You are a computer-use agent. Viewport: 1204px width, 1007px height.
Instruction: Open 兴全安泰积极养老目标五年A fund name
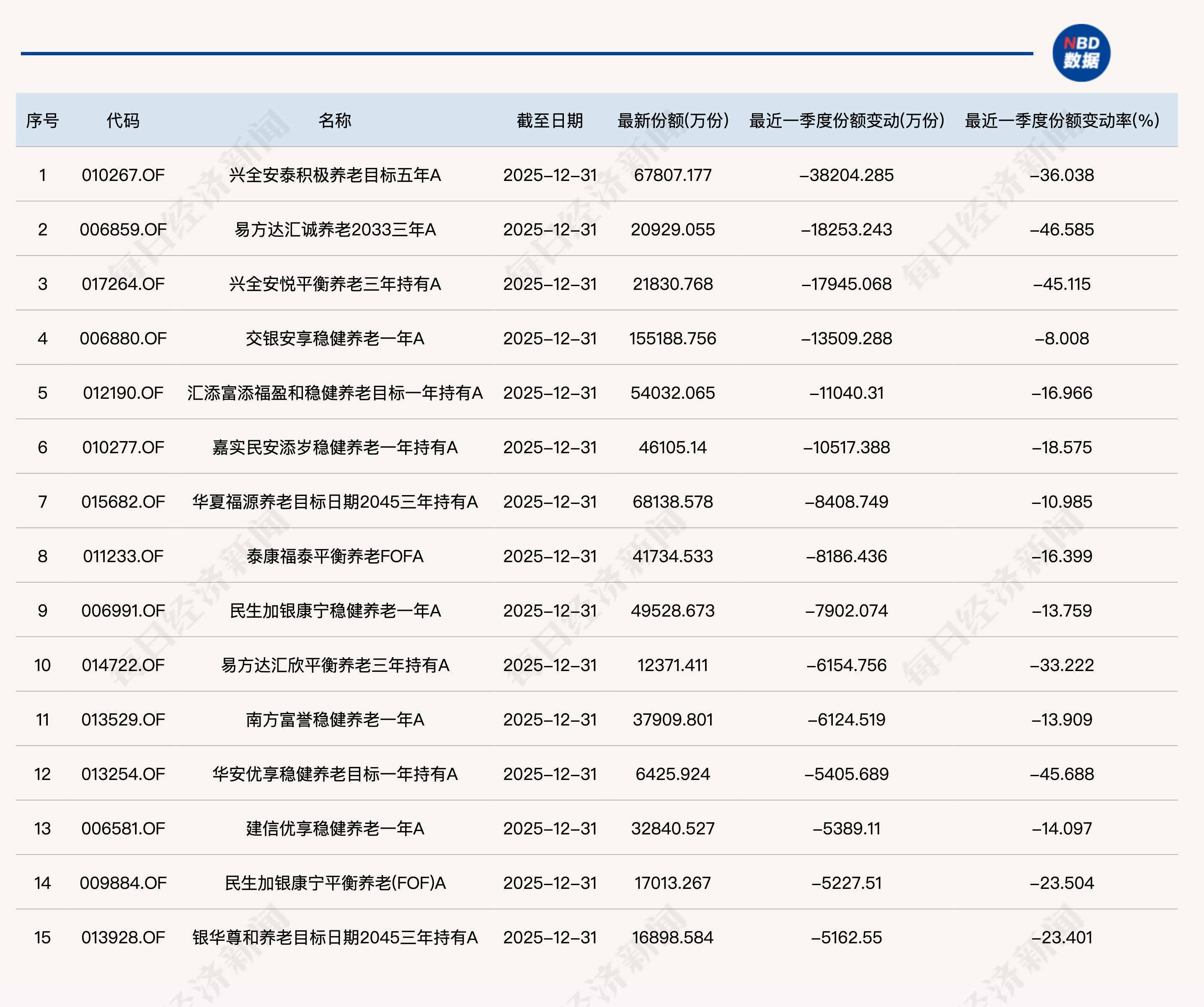pos(335,175)
